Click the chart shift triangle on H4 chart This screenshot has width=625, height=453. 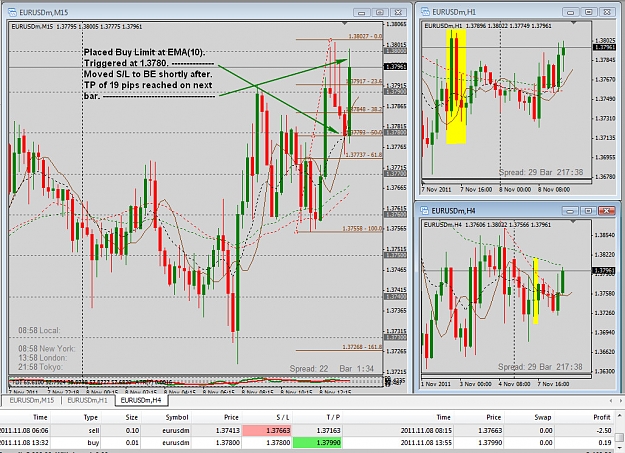[573, 221]
